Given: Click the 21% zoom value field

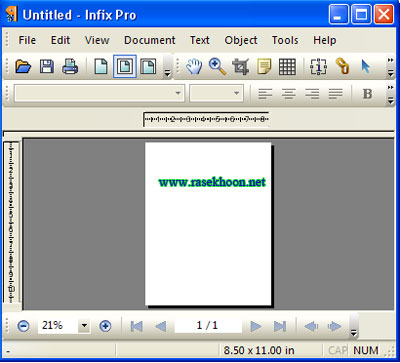Looking at the screenshot, I should (x=58, y=325).
